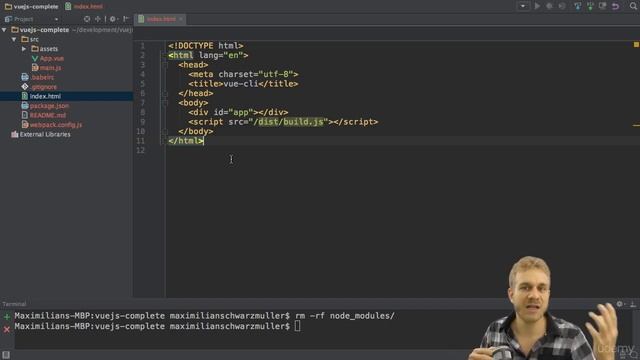Open README.md in project tree

(x=44, y=115)
